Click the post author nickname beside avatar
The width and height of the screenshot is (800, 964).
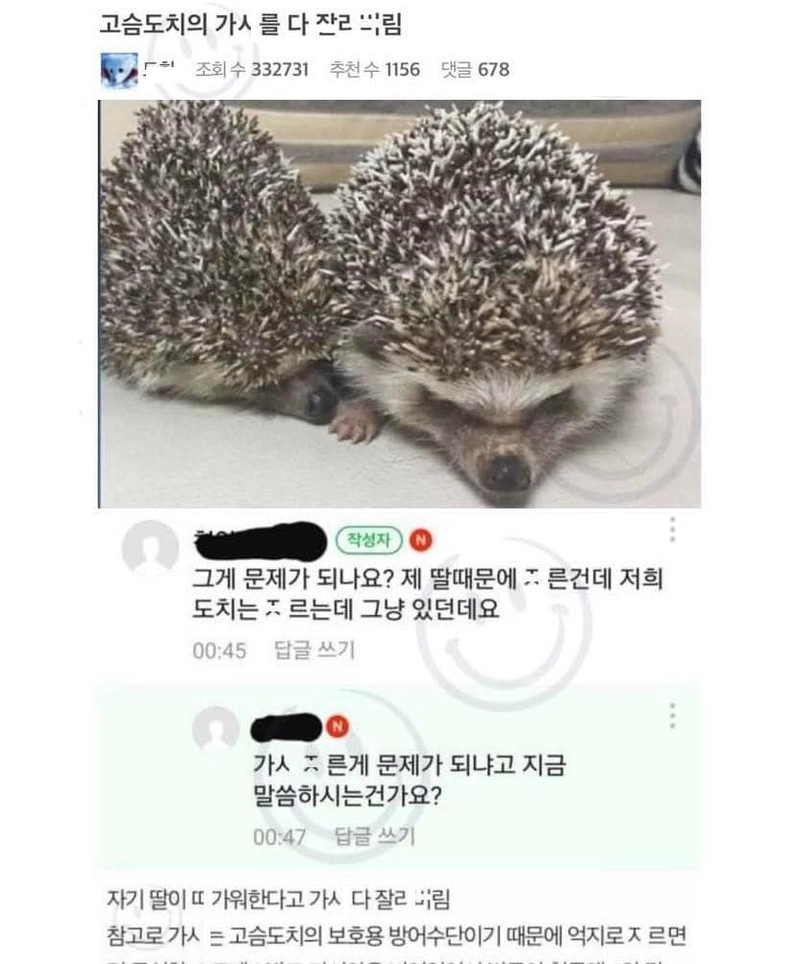(x=160, y=66)
